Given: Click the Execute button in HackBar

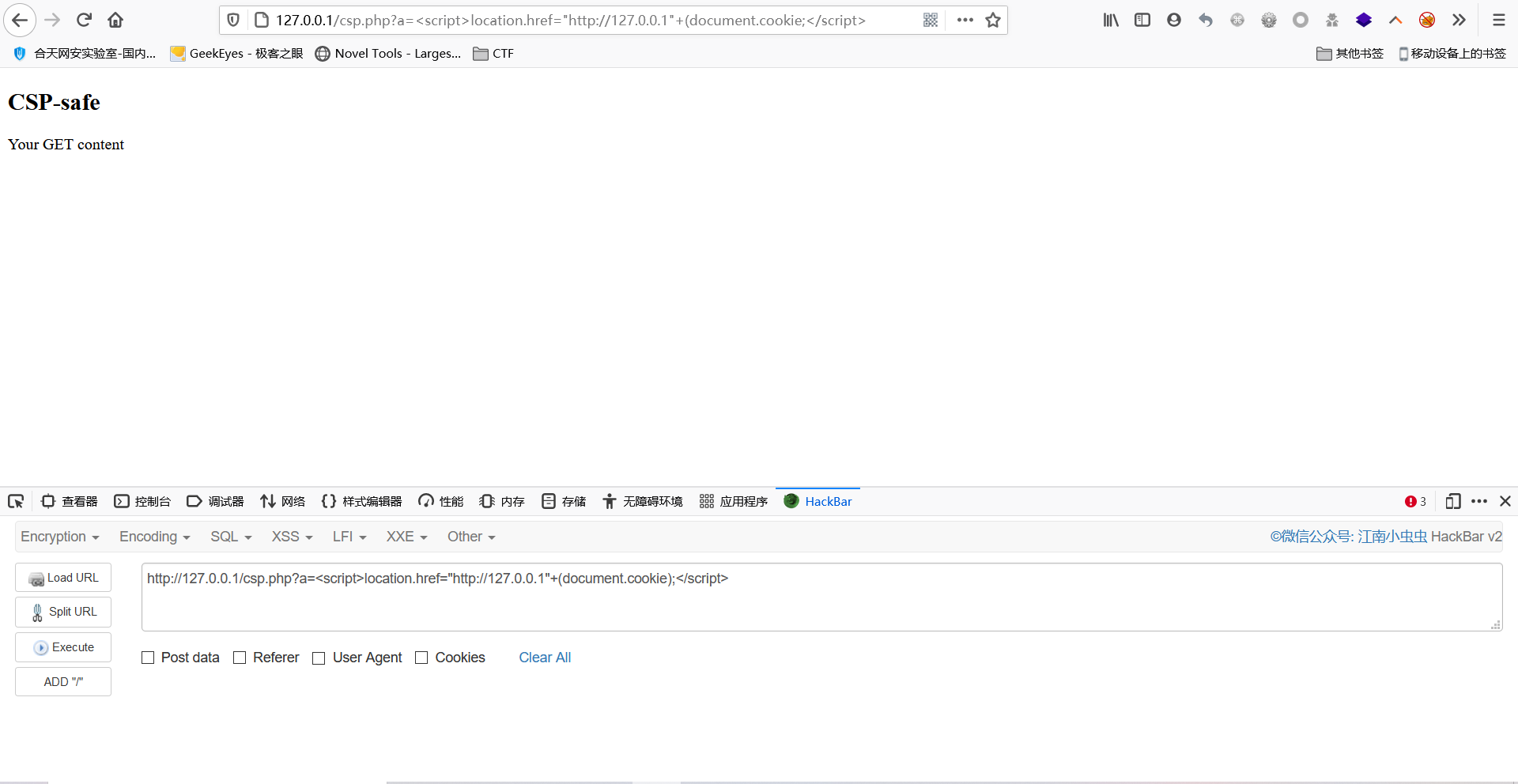Looking at the screenshot, I should coord(63,647).
